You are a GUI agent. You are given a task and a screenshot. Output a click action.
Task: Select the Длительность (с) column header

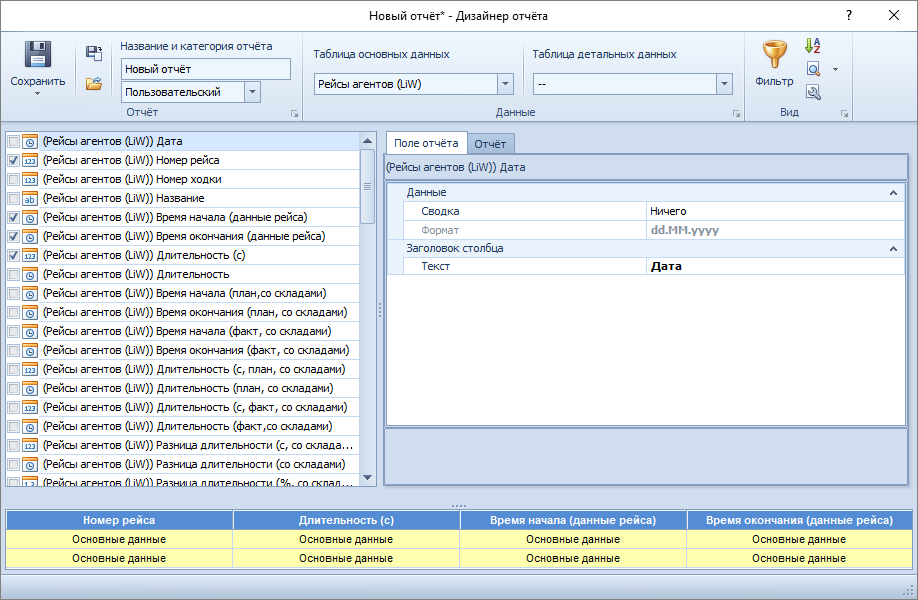(x=346, y=520)
